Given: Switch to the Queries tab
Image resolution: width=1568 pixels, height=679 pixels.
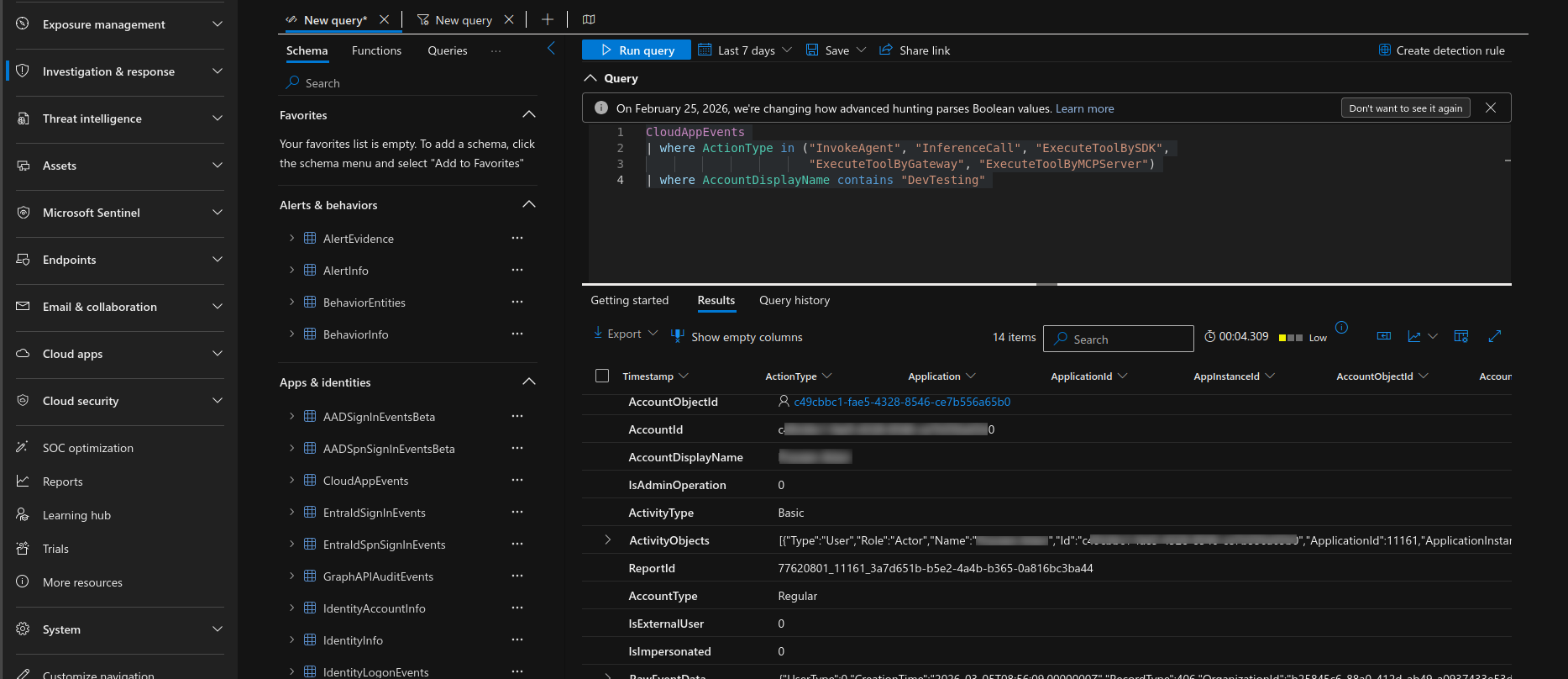Looking at the screenshot, I should (448, 50).
